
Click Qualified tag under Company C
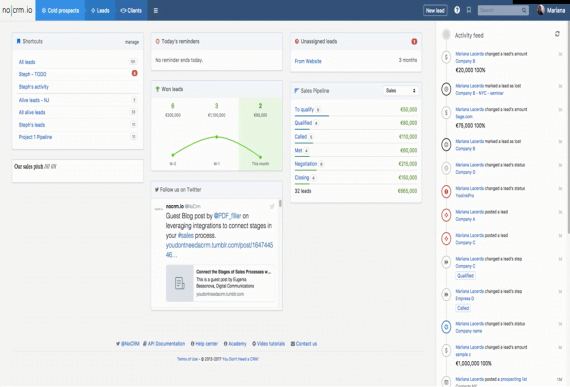point(465,276)
